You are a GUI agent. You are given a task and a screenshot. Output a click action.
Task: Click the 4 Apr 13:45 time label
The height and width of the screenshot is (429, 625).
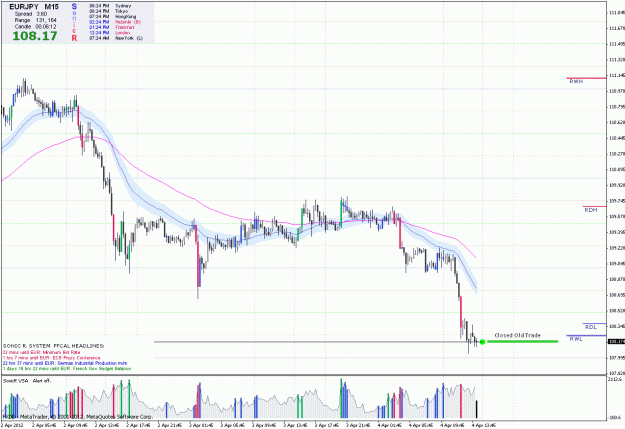tap(483, 425)
